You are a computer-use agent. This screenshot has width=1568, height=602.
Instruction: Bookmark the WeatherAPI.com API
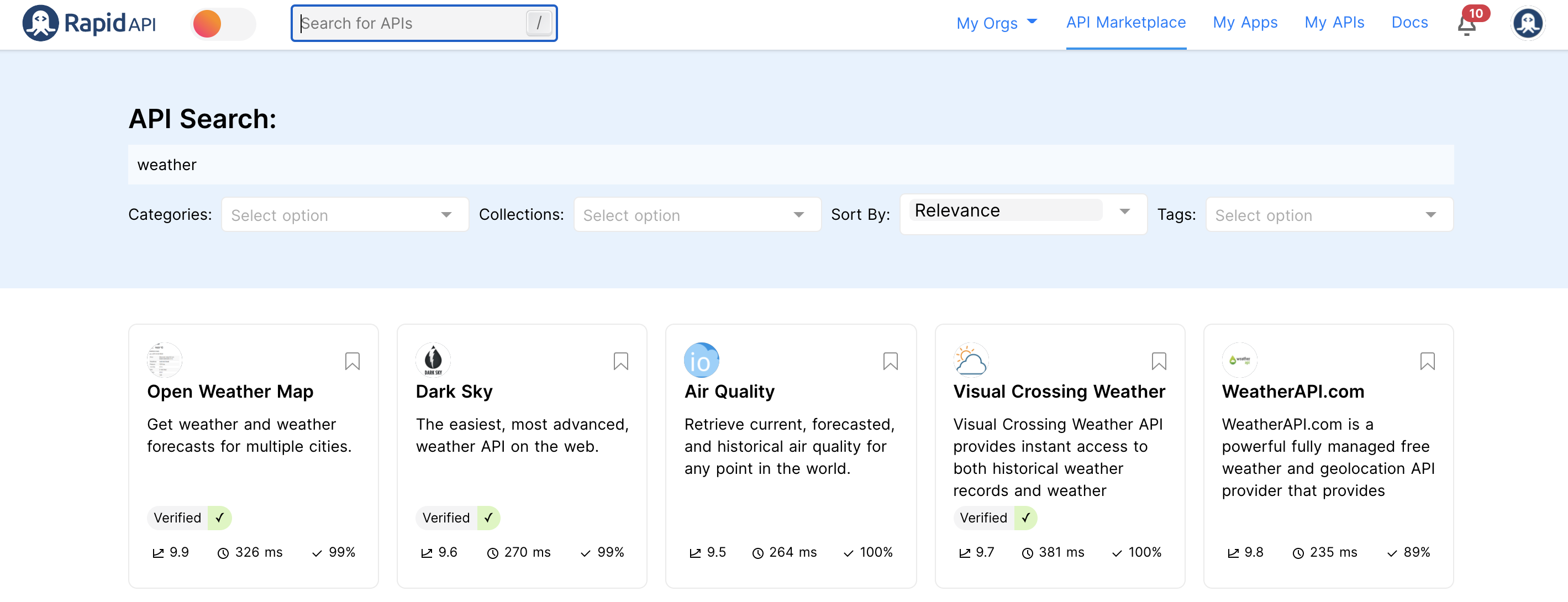(x=1427, y=362)
